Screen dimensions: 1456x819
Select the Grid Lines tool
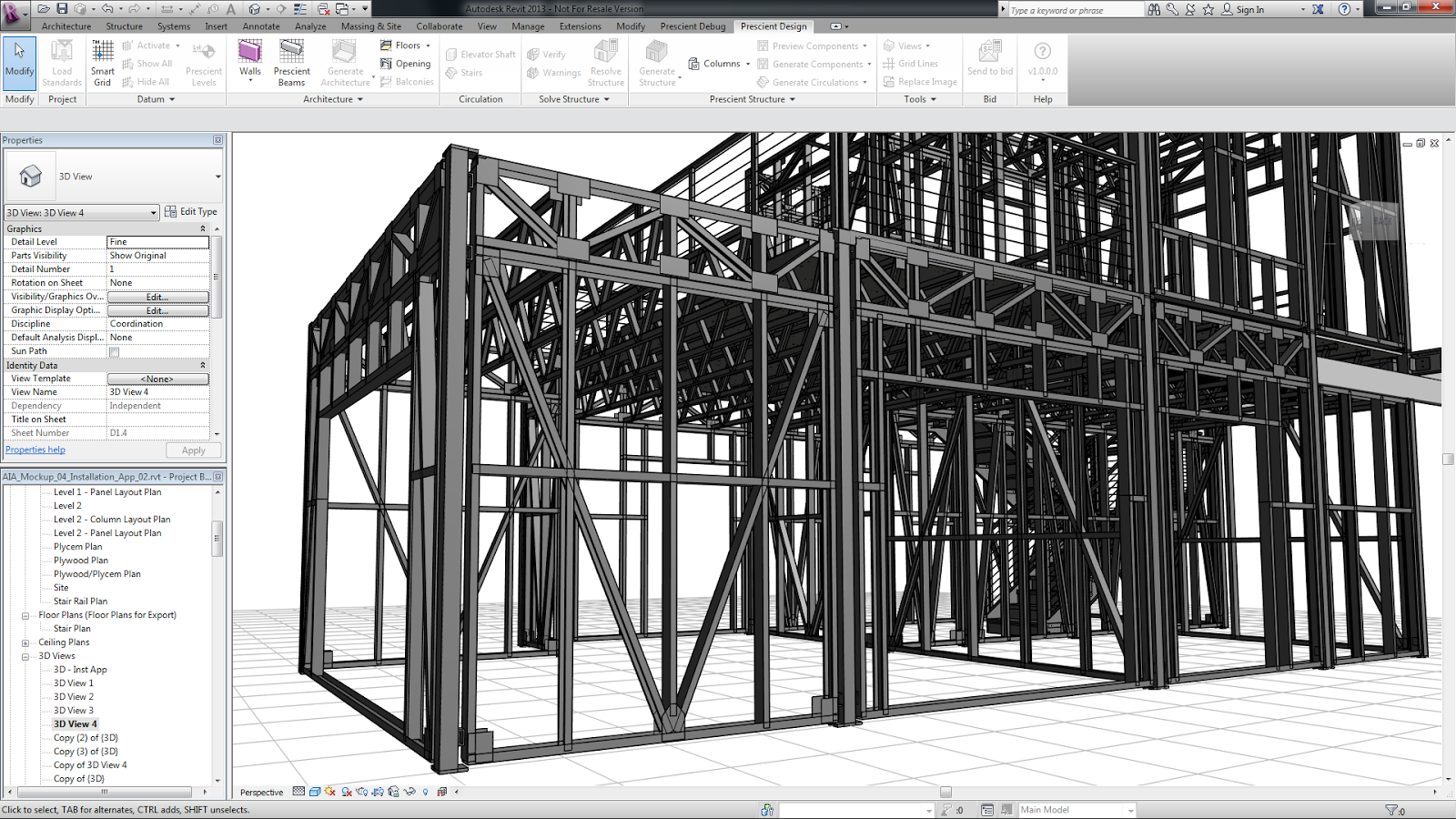[916, 64]
